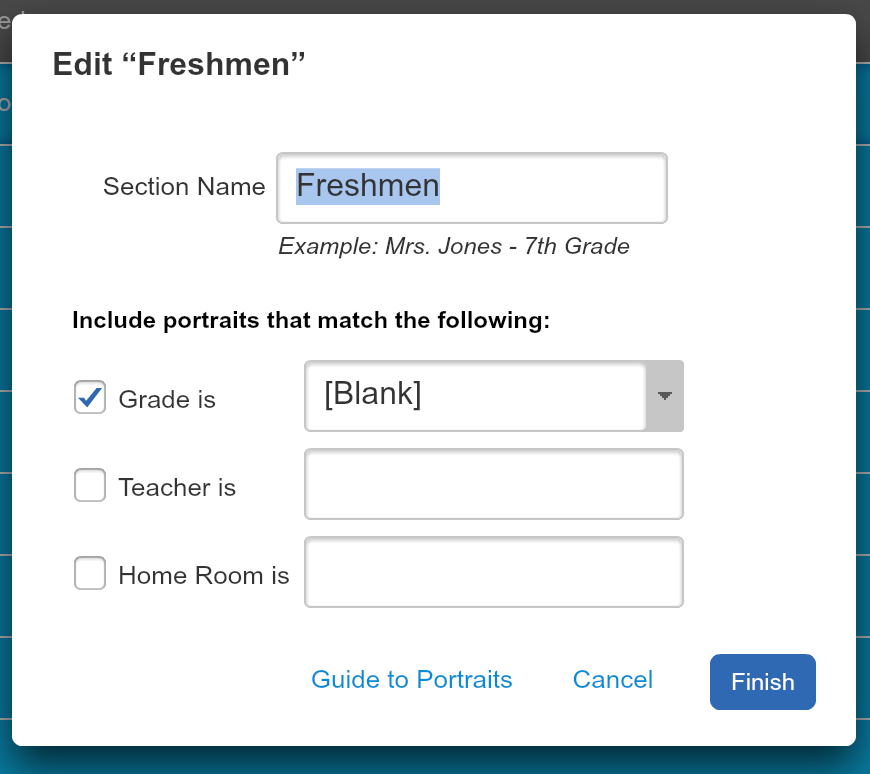870x774 pixels.
Task: Click the "Teacher is" label text
Action: coord(177,488)
